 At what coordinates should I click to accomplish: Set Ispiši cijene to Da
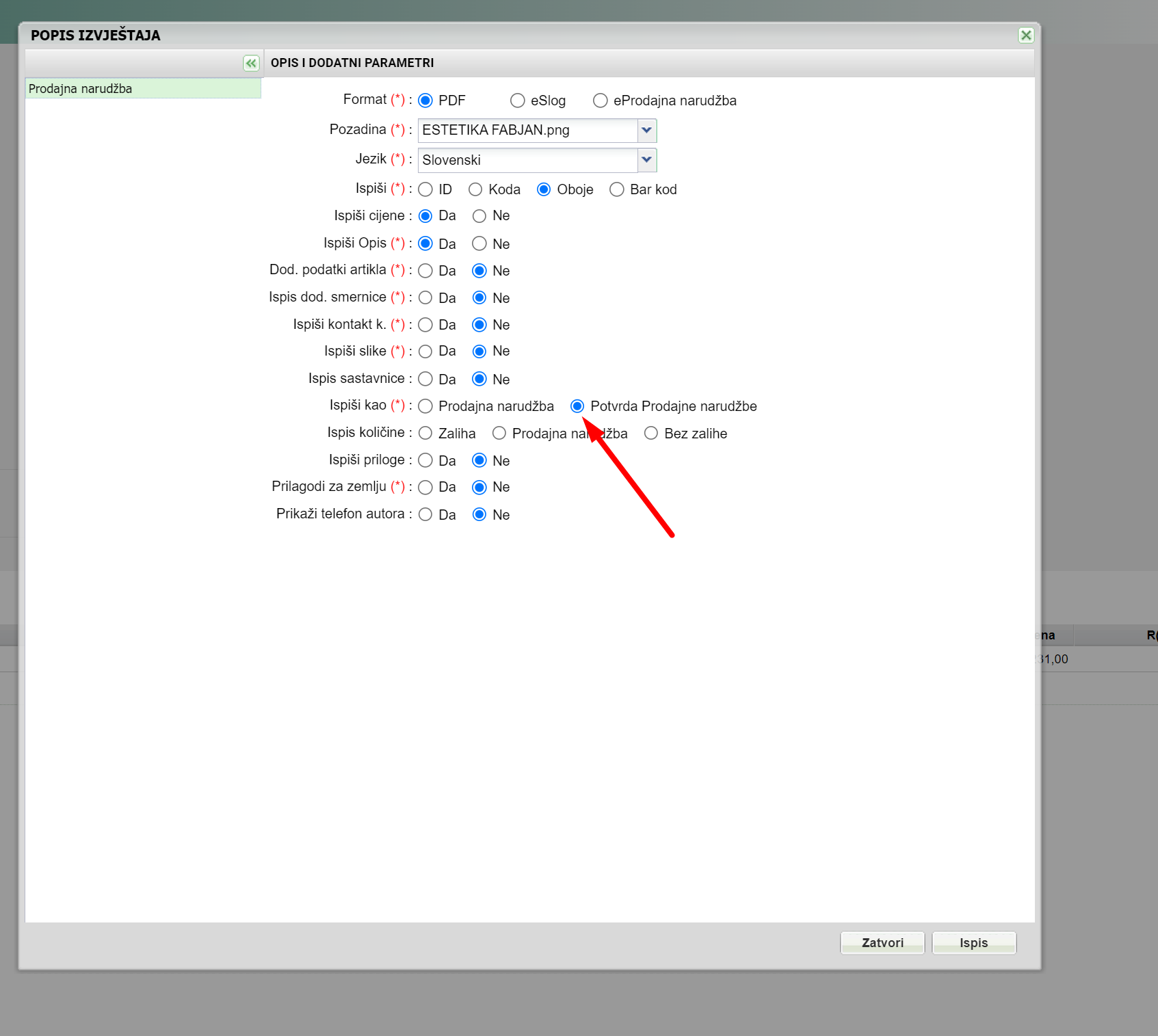425,216
